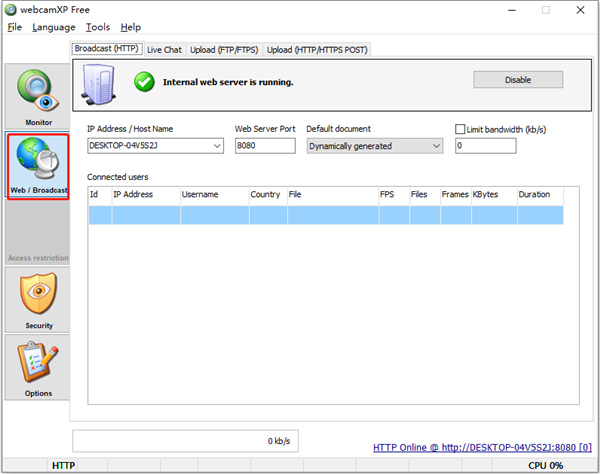This screenshot has width=600, height=474.
Task: Switch to the Upload (FTP/FTPS) tab
Action: 224,50
